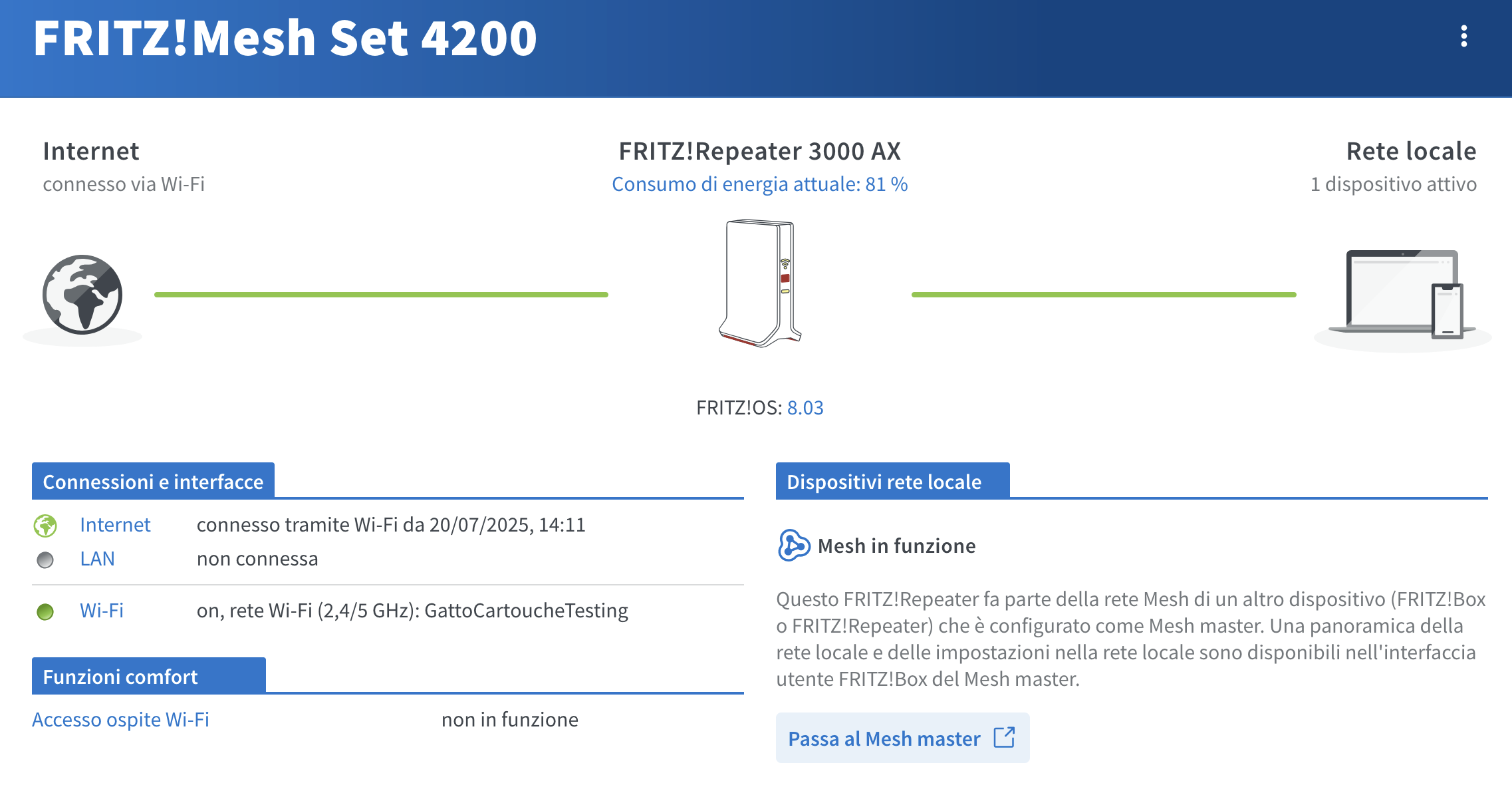Open Accesso ospite Wi-Fi link
The width and height of the screenshot is (1512, 797).
(x=120, y=720)
